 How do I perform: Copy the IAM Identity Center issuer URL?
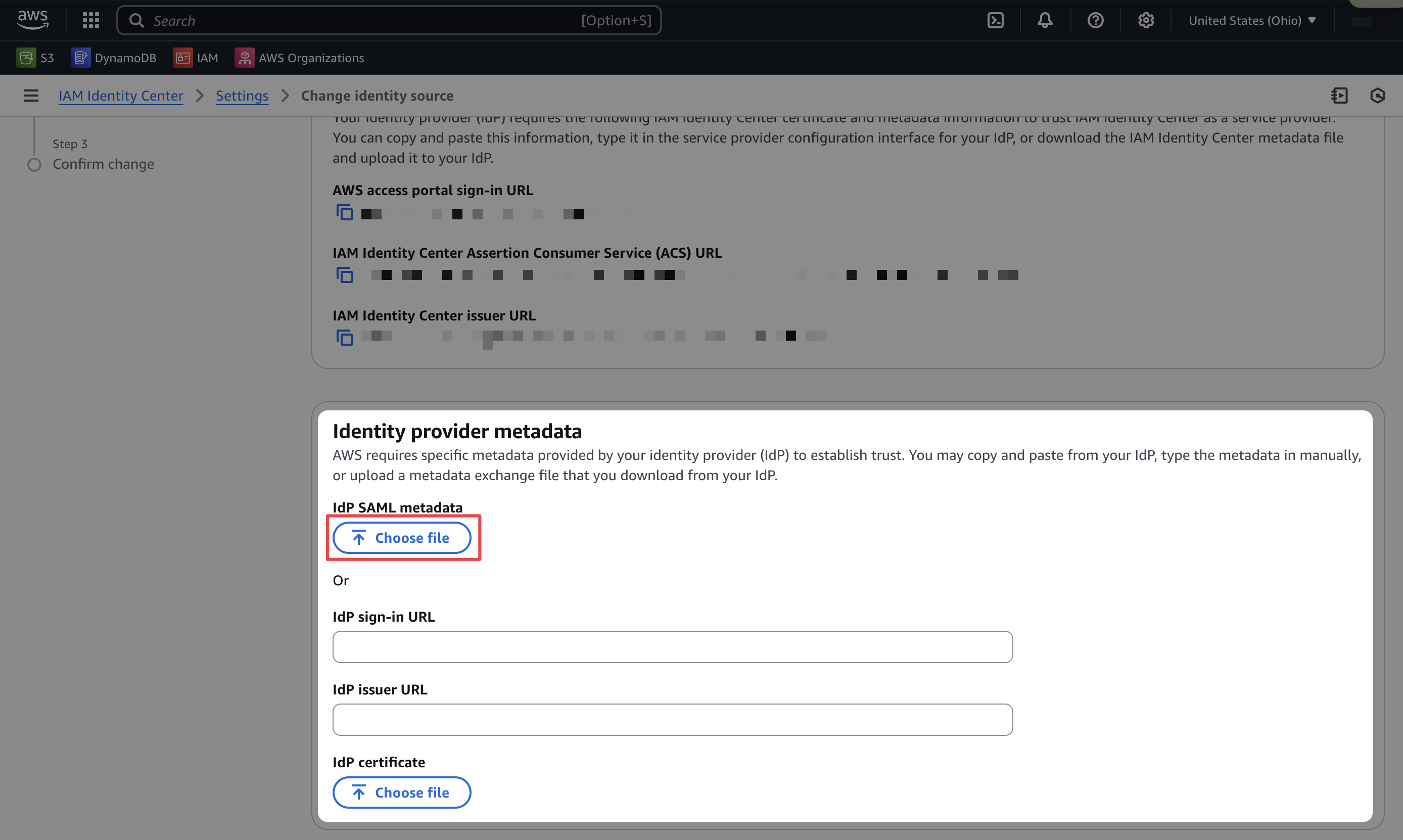point(344,337)
